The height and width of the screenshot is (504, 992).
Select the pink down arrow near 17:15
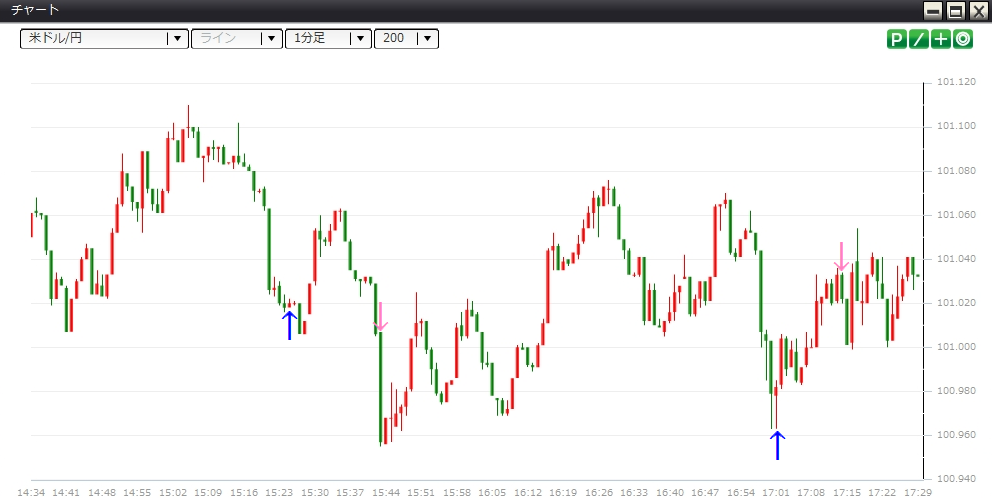click(842, 256)
